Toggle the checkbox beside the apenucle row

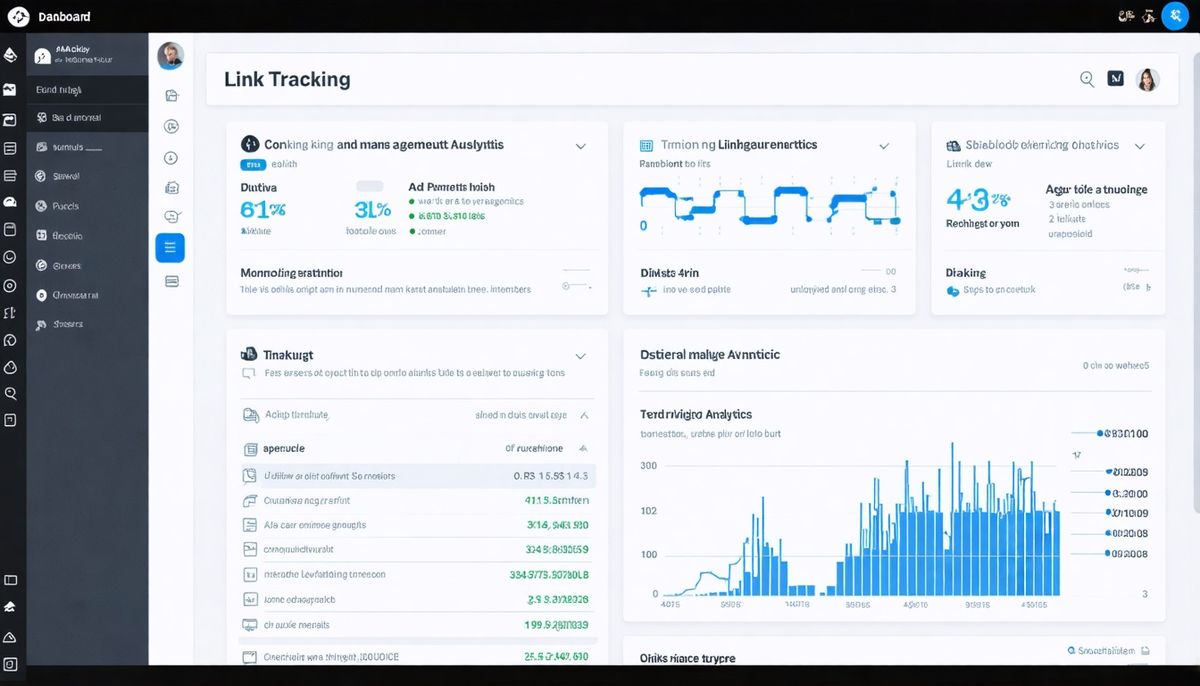[x=250, y=449]
